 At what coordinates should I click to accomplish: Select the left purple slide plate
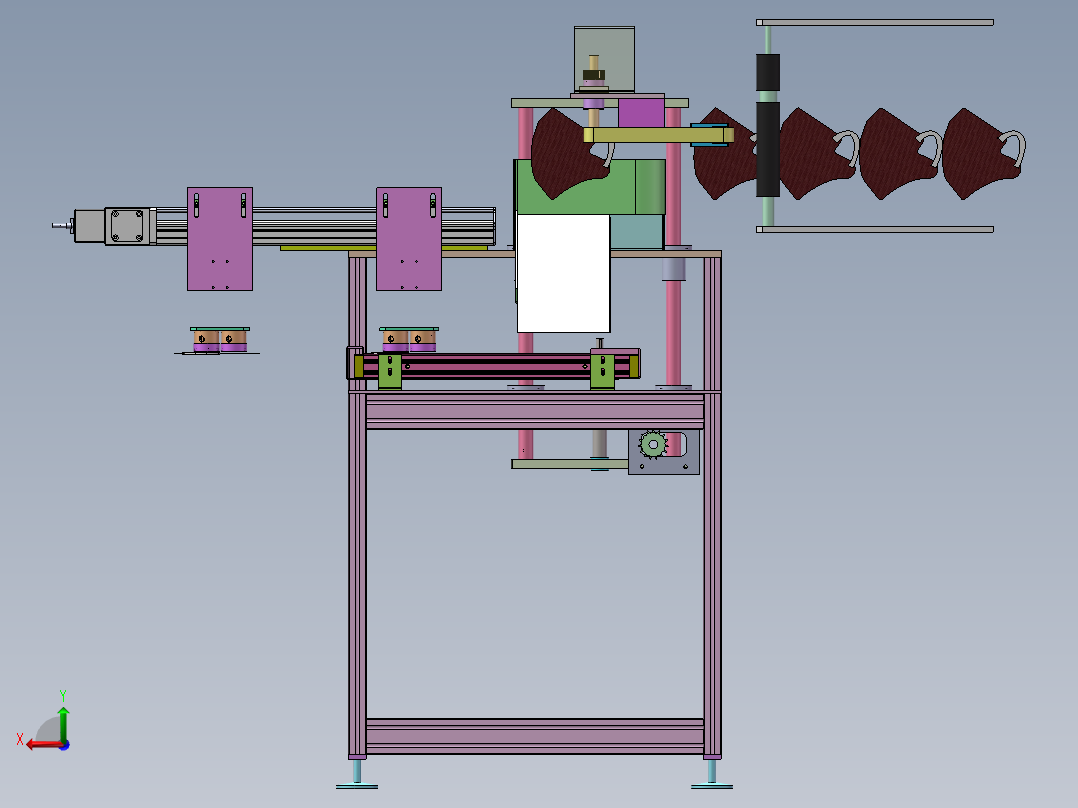point(220,239)
